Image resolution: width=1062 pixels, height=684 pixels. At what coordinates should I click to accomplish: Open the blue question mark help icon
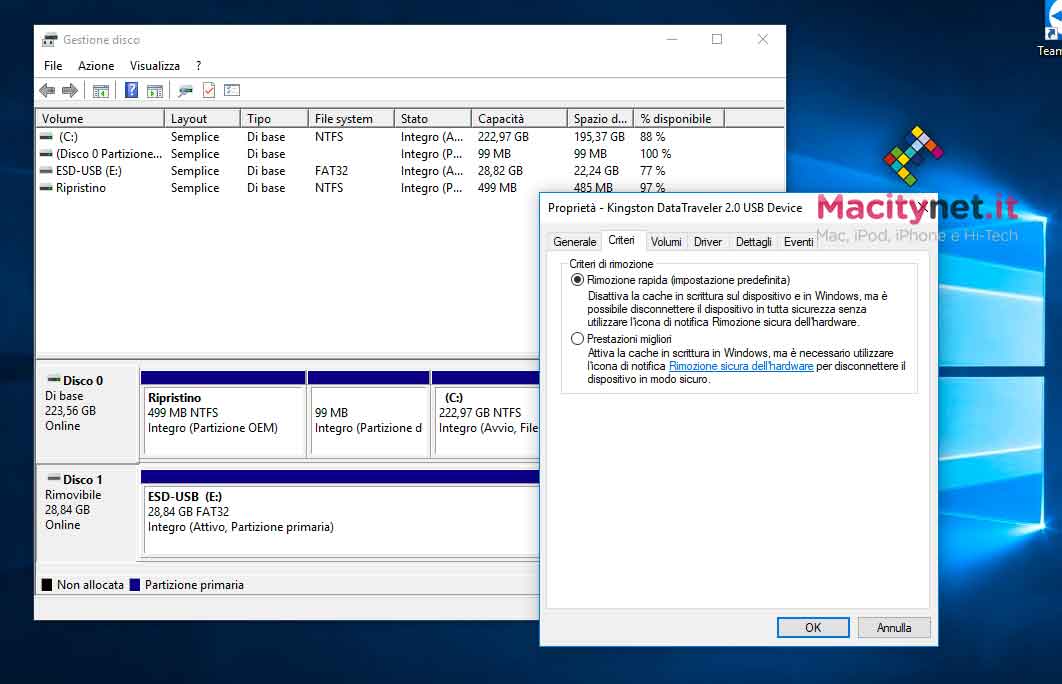click(131, 91)
